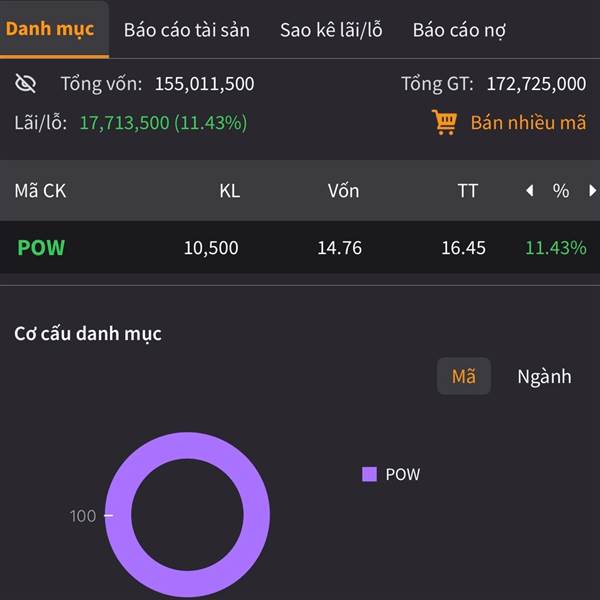
Task: Sort by the Mã CK column header
Action: 40,191
